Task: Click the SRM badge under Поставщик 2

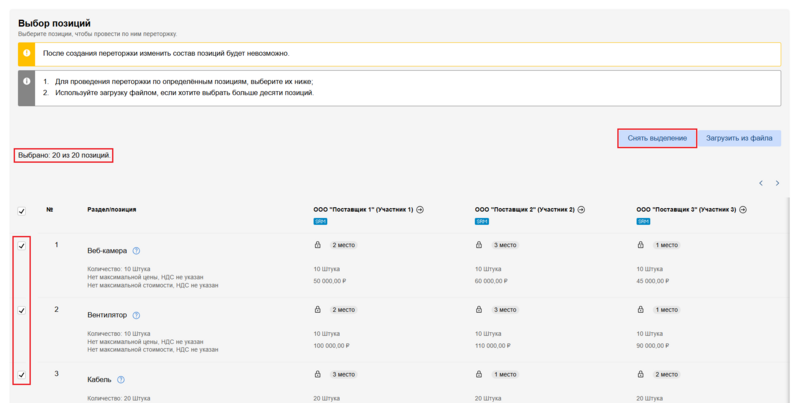Action: pyautogui.click(x=482, y=221)
